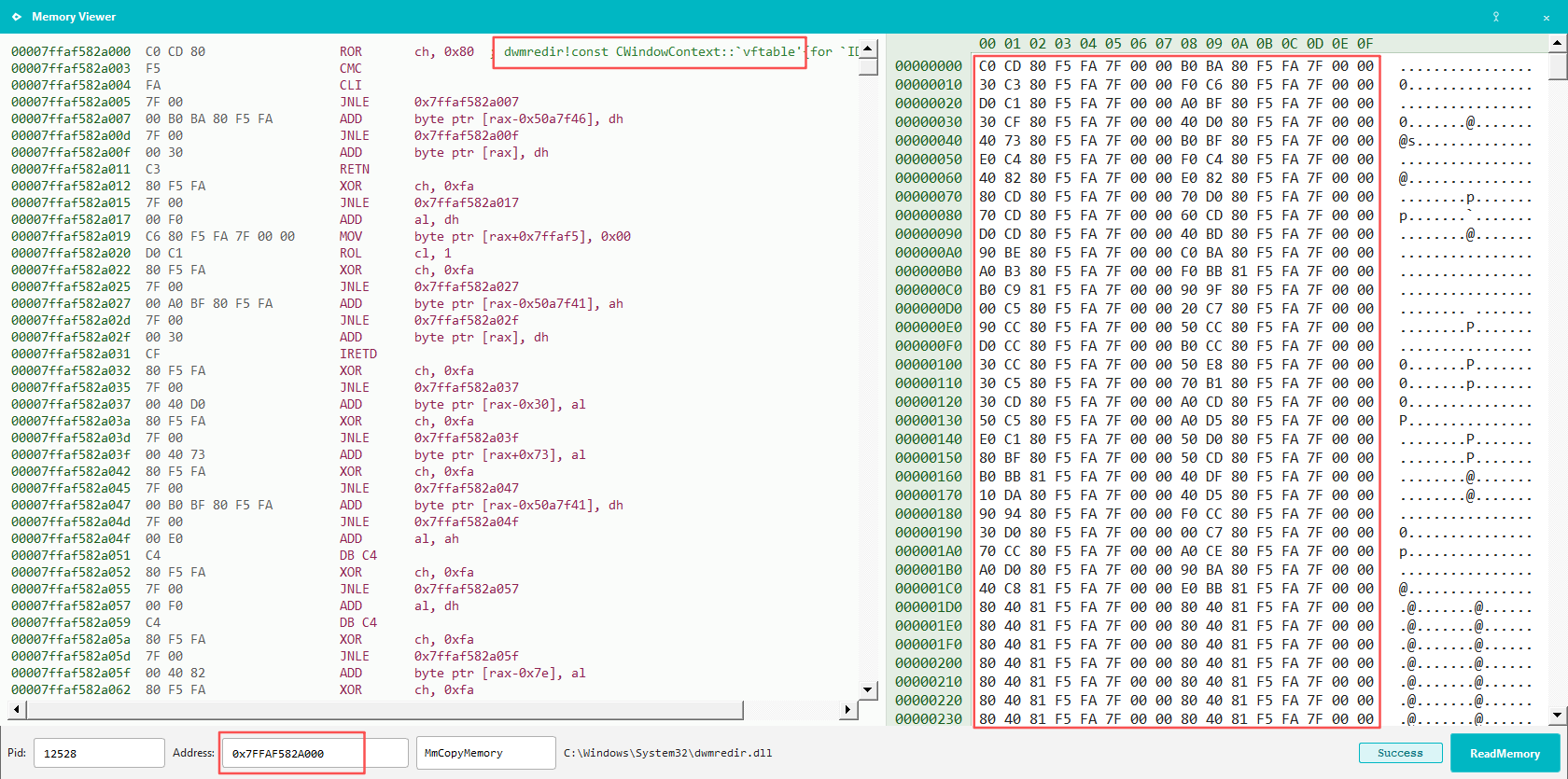
Task: Click the disassembly vertical scrollbar thumb
Action: point(868,66)
